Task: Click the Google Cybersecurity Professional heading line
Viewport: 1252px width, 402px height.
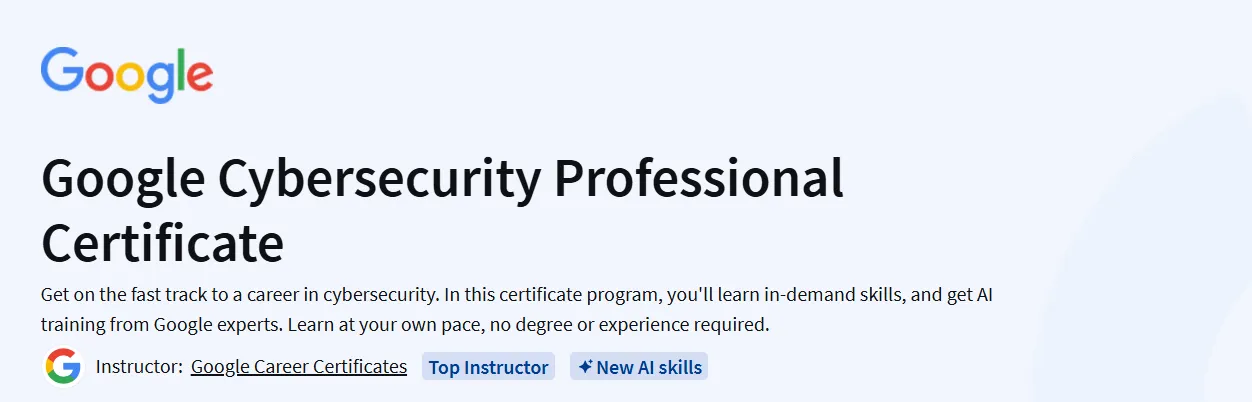Action: [x=442, y=182]
